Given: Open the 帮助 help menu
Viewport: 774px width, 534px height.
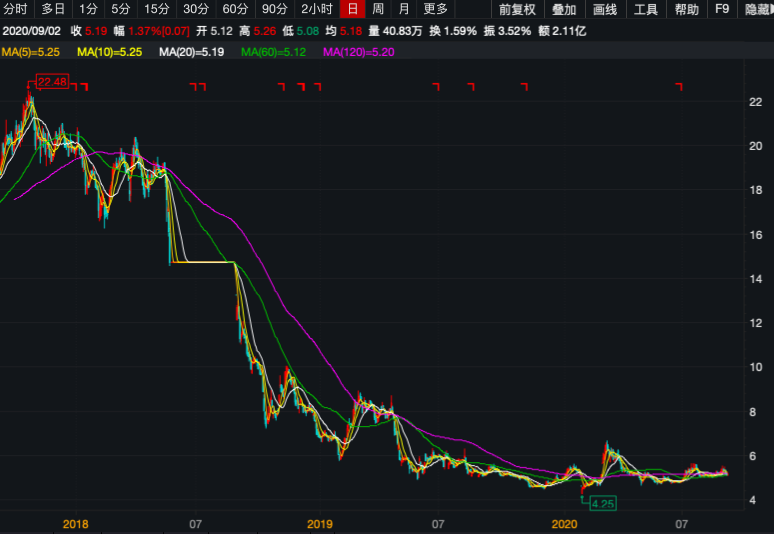Looking at the screenshot, I should point(687,9).
